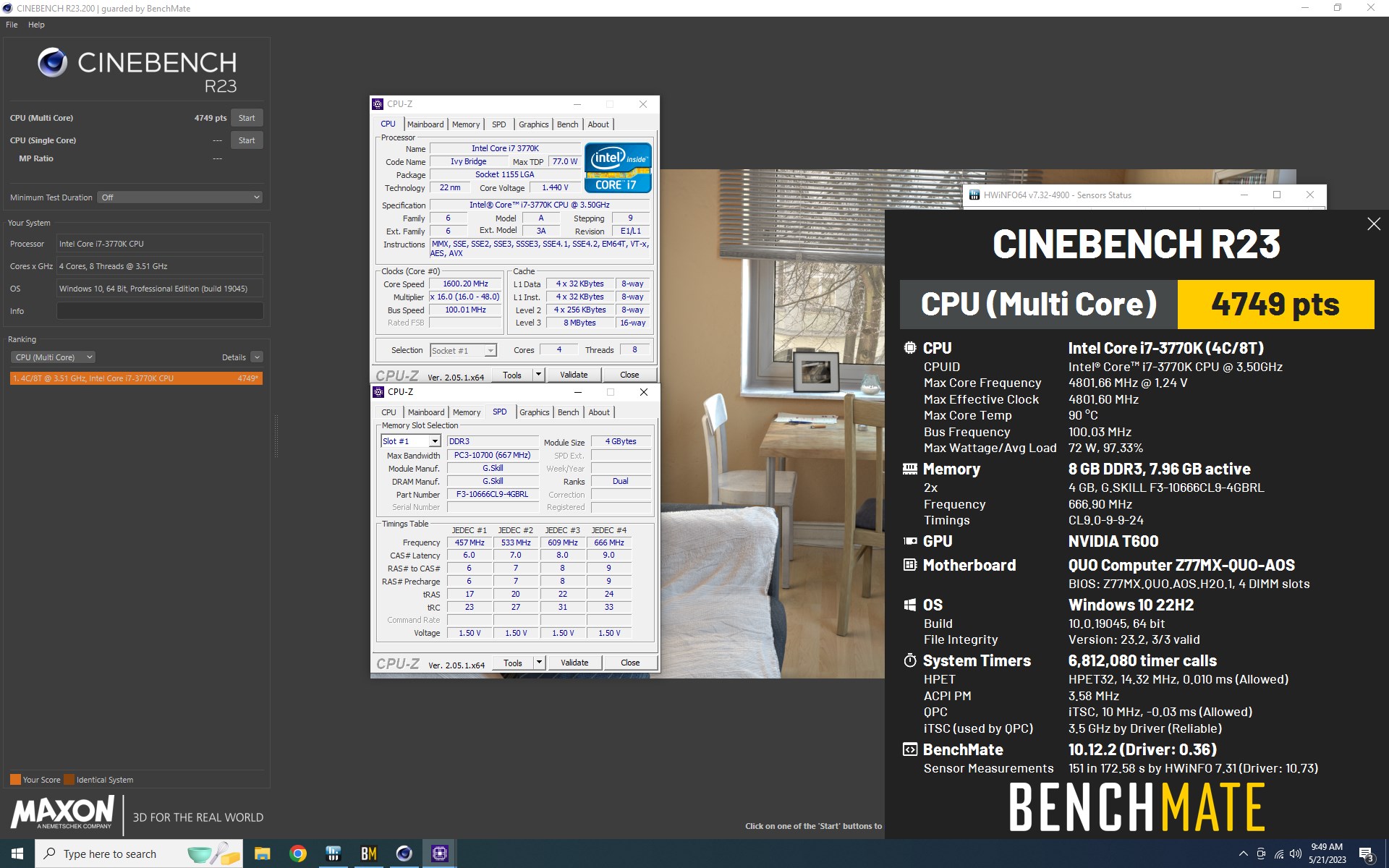Open the CPU (Multi Core) ranking dropdown
The width and height of the screenshot is (1389, 868).
coord(53,357)
